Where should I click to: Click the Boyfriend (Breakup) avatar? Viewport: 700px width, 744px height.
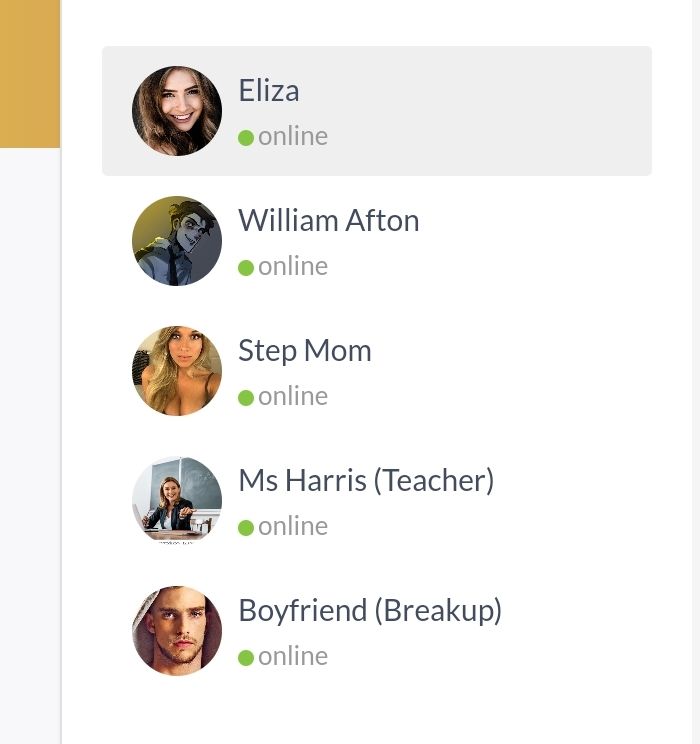(177, 631)
